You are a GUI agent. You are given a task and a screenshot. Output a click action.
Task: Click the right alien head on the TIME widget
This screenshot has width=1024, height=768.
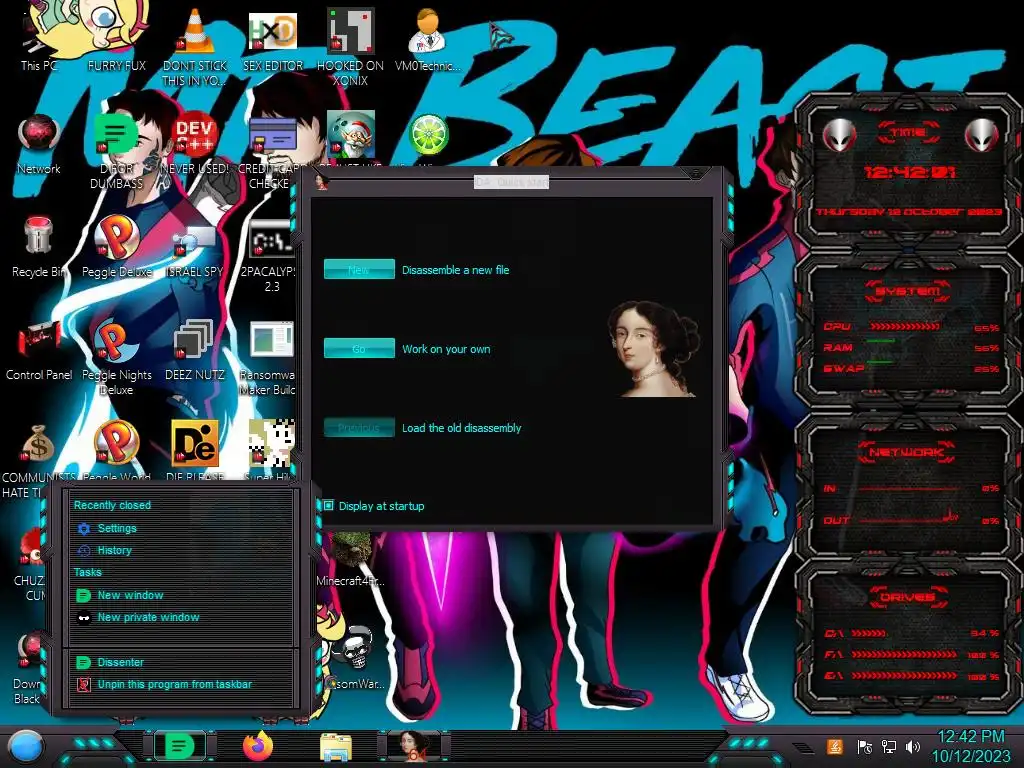click(x=981, y=136)
